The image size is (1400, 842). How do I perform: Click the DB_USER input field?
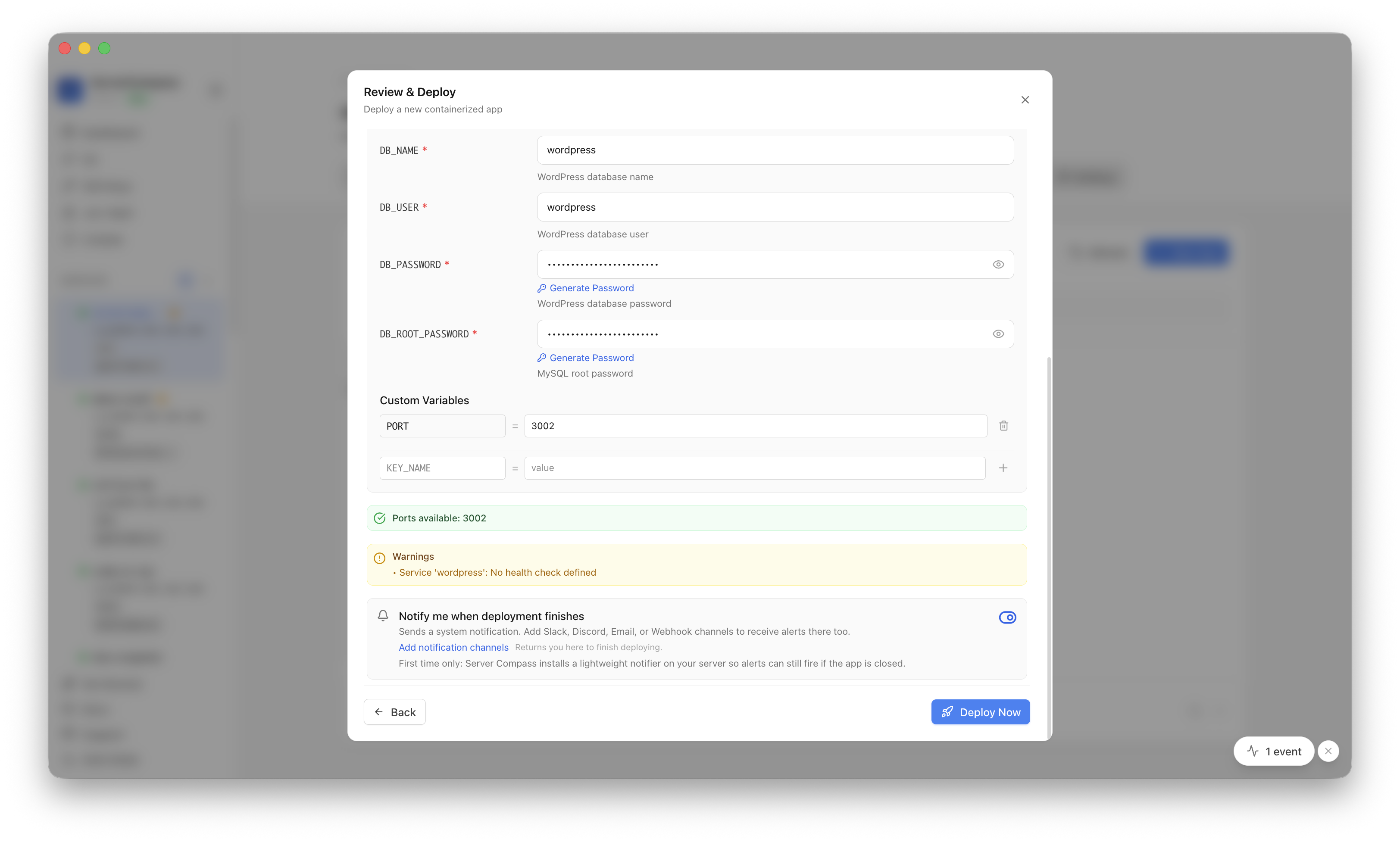pos(775,207)
